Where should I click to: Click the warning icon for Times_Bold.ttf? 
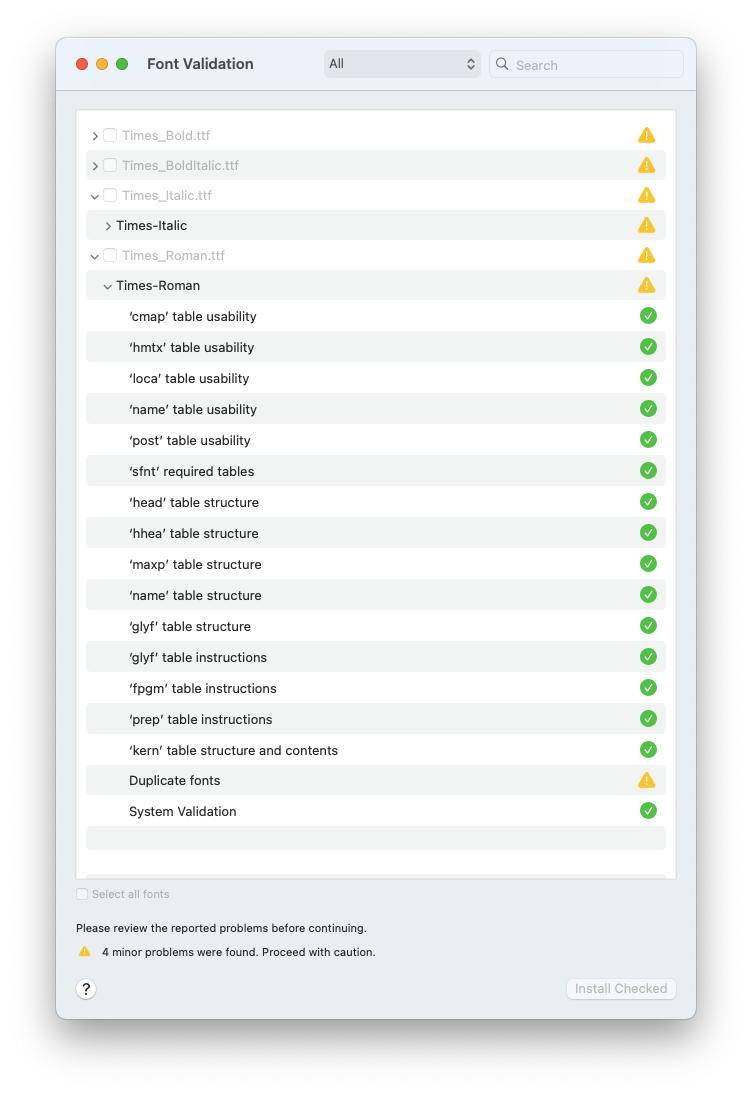pos(646,135)
